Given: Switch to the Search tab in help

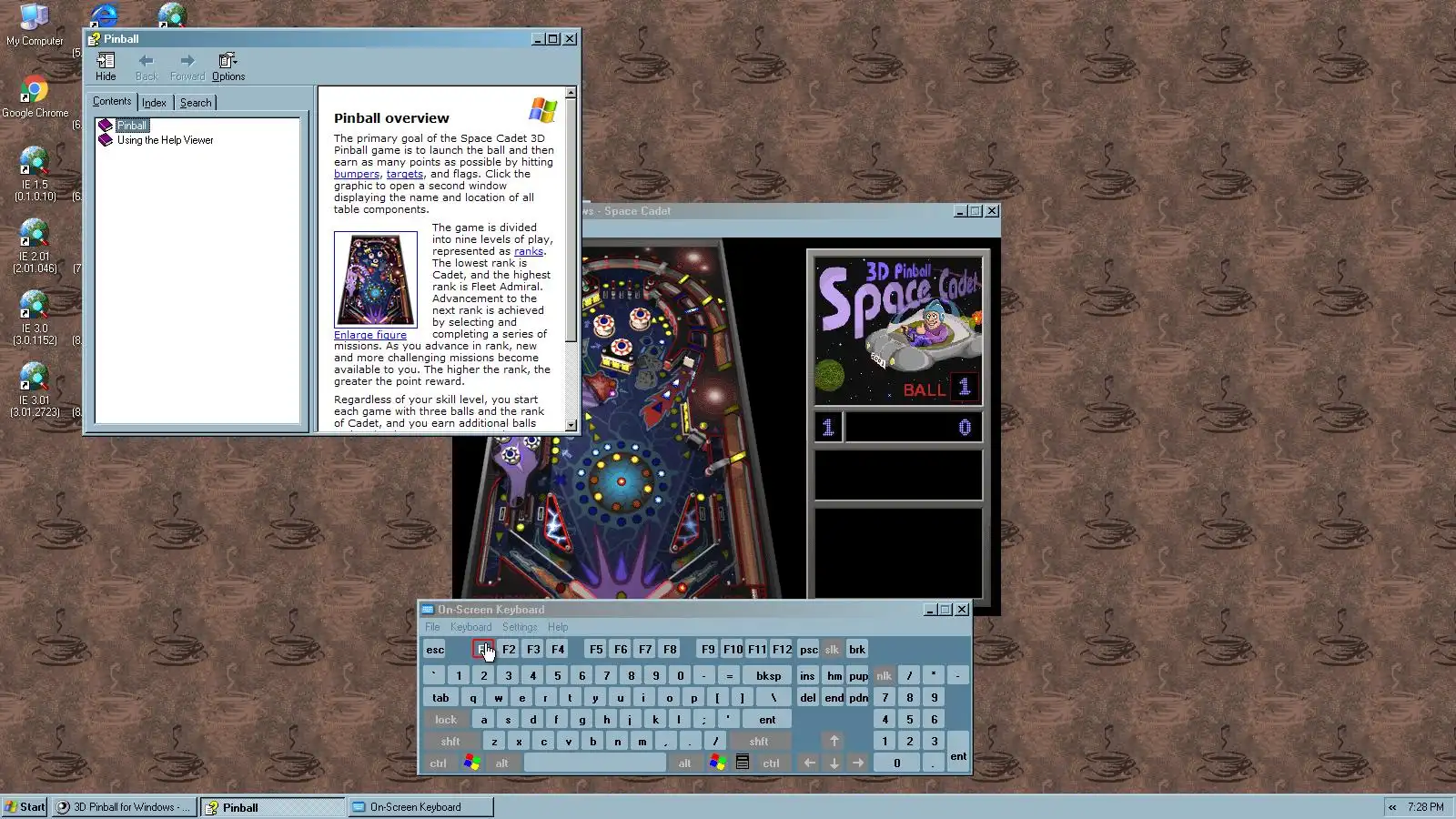Looking at the screenshot, I should [x=196, y=103].
